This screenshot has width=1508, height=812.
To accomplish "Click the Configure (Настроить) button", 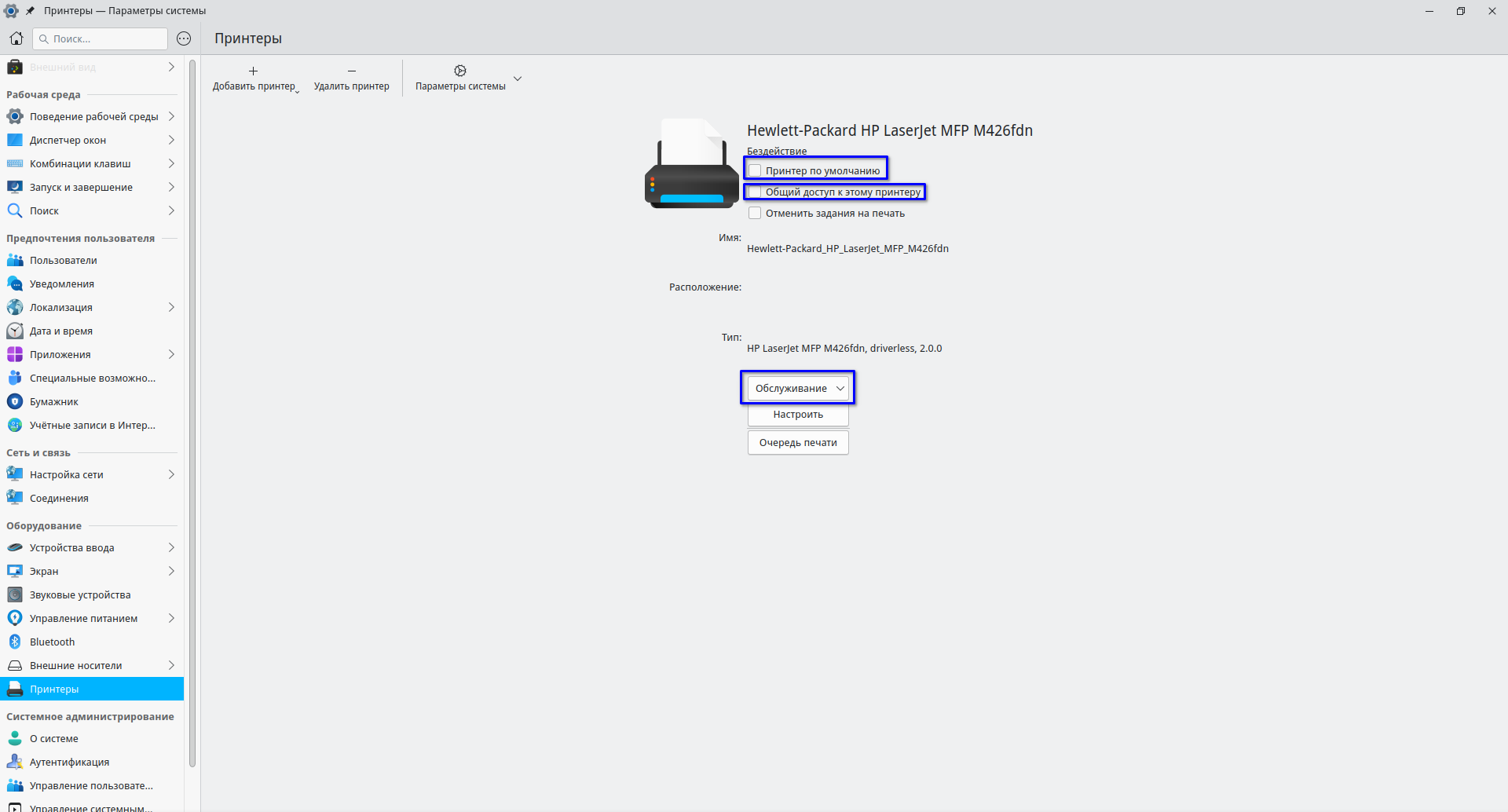I will click(798, 415).
